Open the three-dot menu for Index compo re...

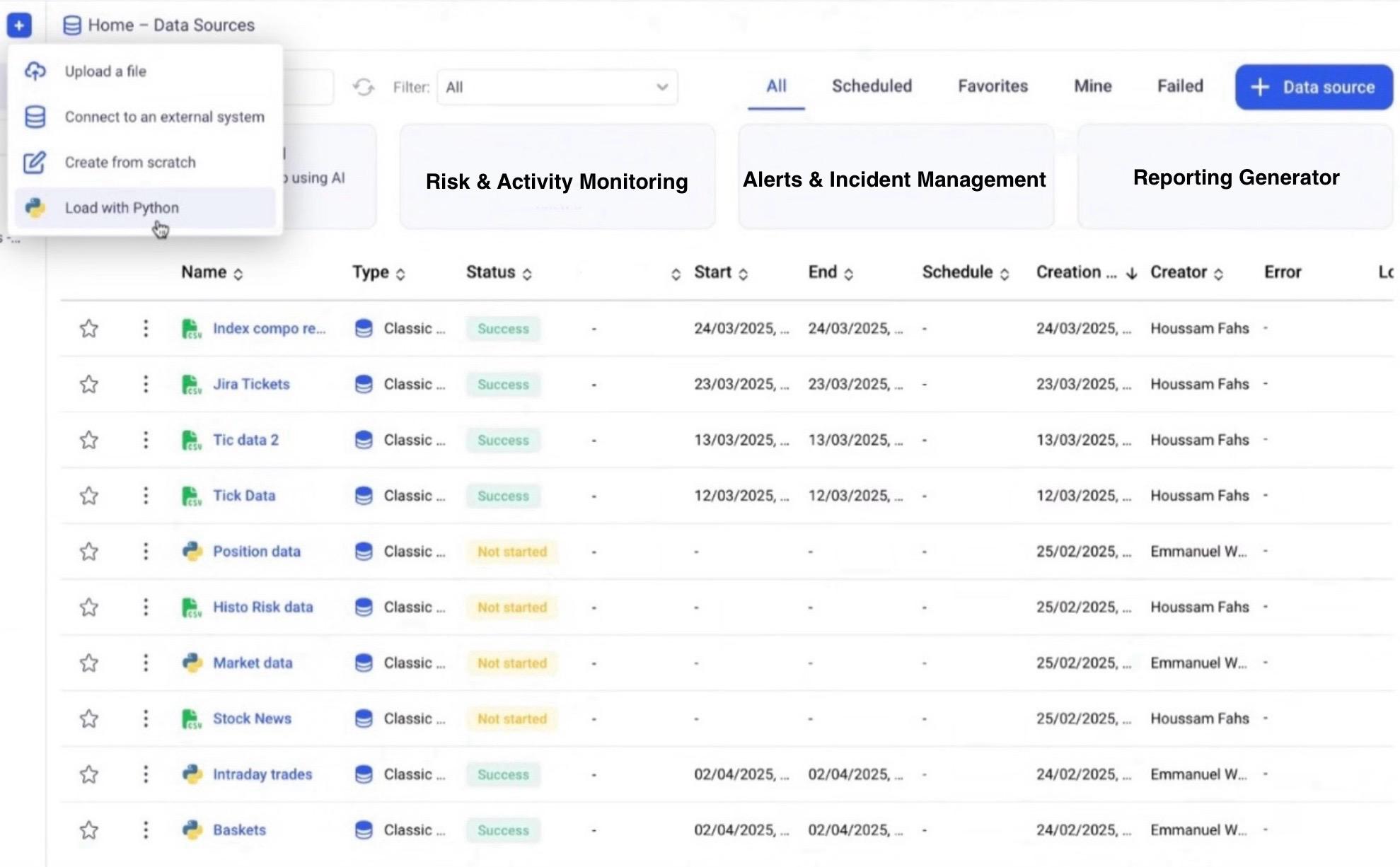[x=146, y=328]
